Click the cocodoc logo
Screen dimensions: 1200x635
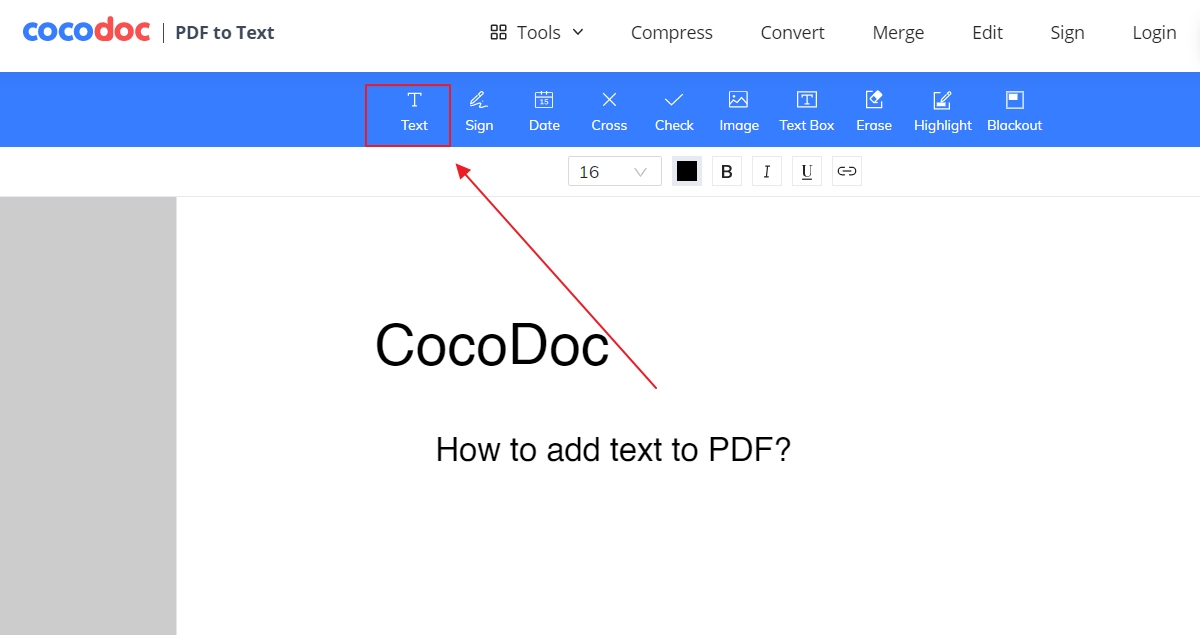point(87,32)
